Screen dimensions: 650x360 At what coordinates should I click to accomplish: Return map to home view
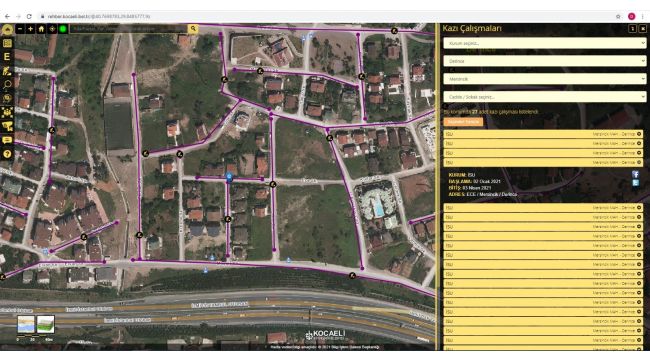(41, 29)
